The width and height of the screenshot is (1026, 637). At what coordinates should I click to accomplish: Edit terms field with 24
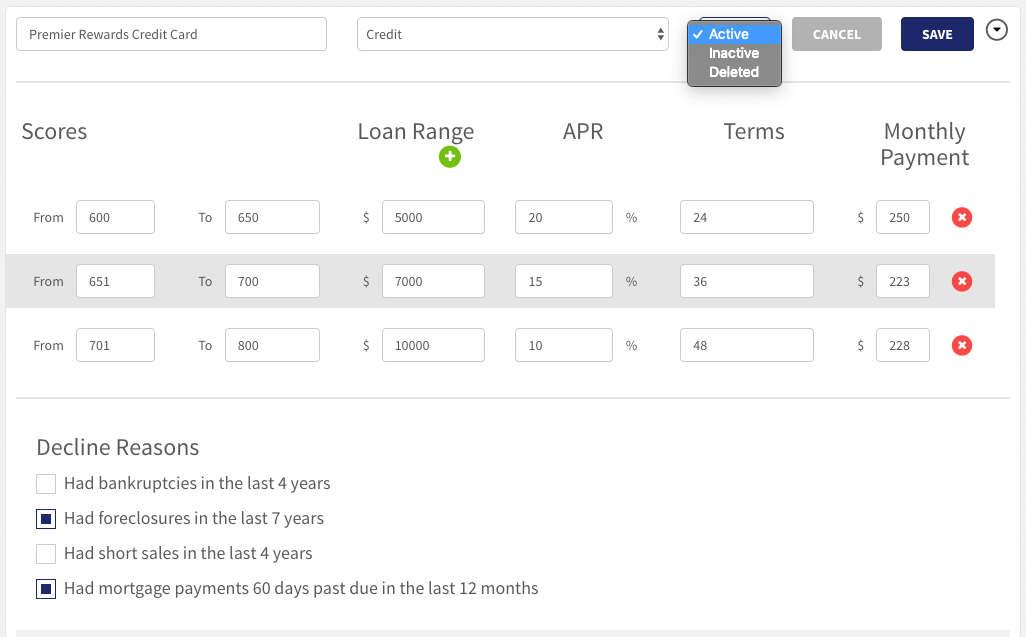pos(747,217)
